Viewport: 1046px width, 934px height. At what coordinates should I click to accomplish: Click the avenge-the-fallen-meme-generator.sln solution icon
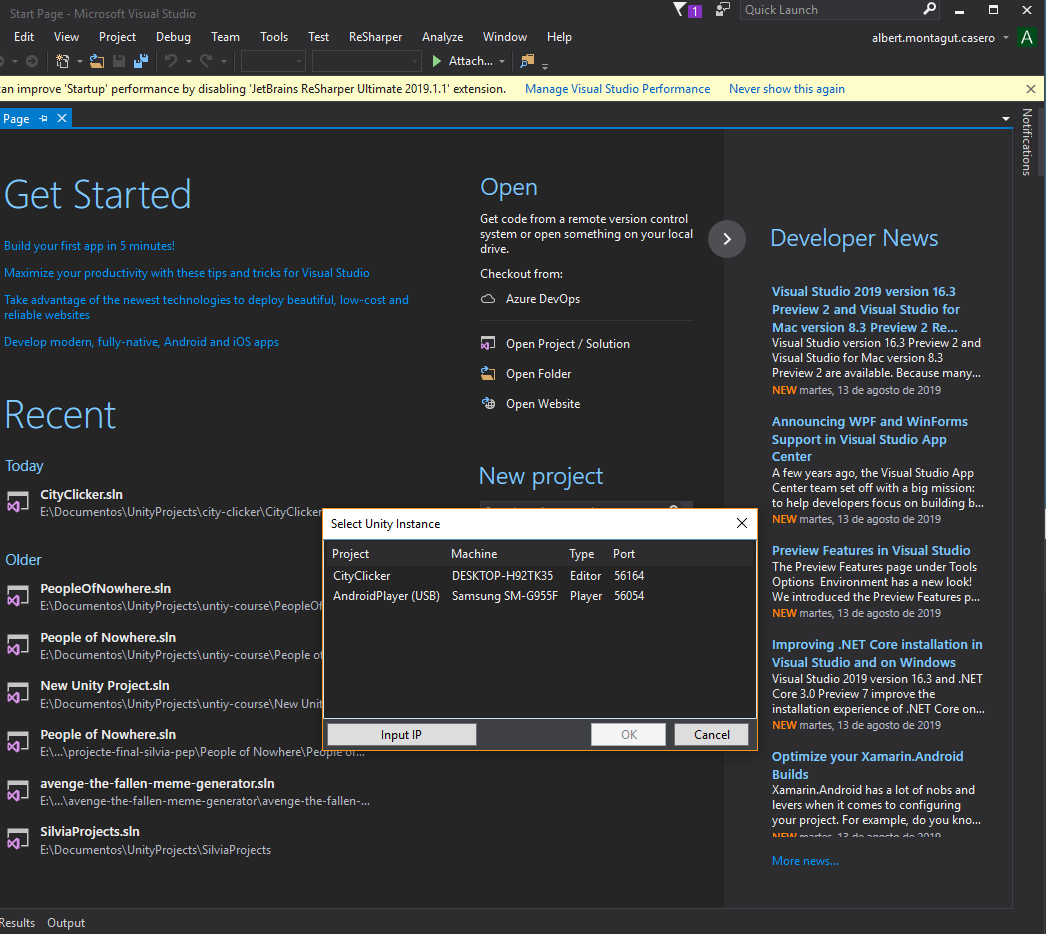(x=18, y=791)
